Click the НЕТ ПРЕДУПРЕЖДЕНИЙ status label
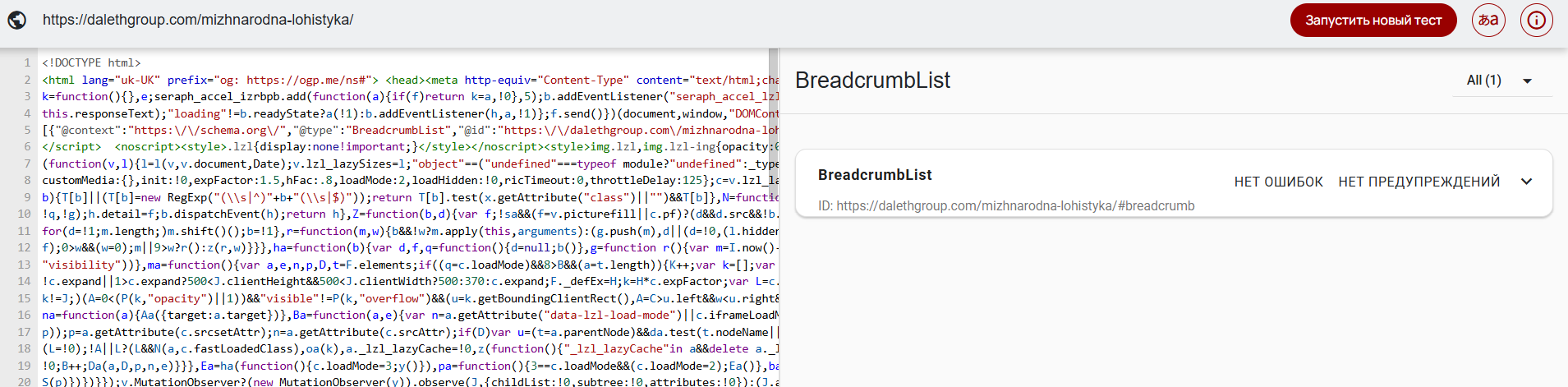This screenshot has height=387, width=1568. coord(1419,182)
